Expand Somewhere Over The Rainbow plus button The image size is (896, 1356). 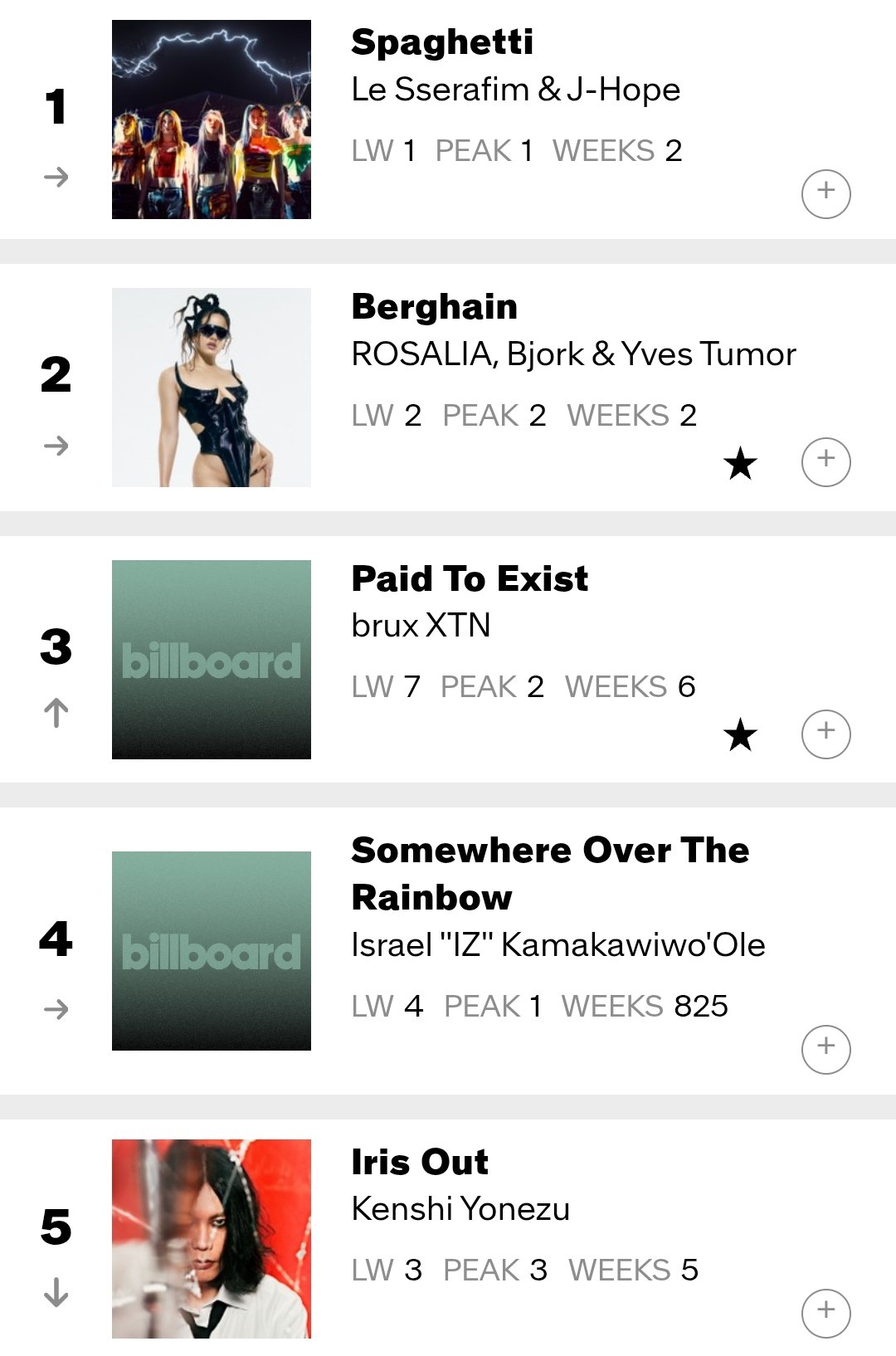(825, 1049)
